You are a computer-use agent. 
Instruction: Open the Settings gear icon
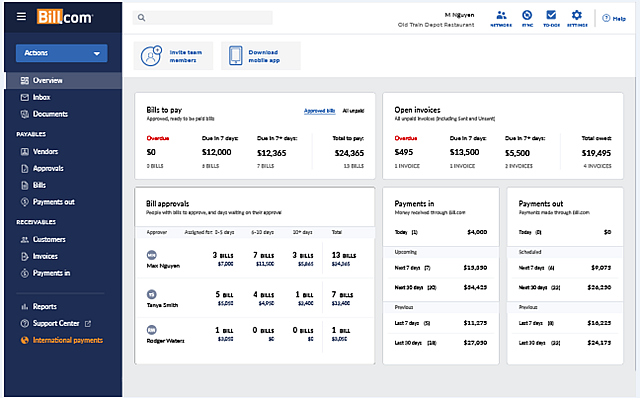(x=577, y=15)
